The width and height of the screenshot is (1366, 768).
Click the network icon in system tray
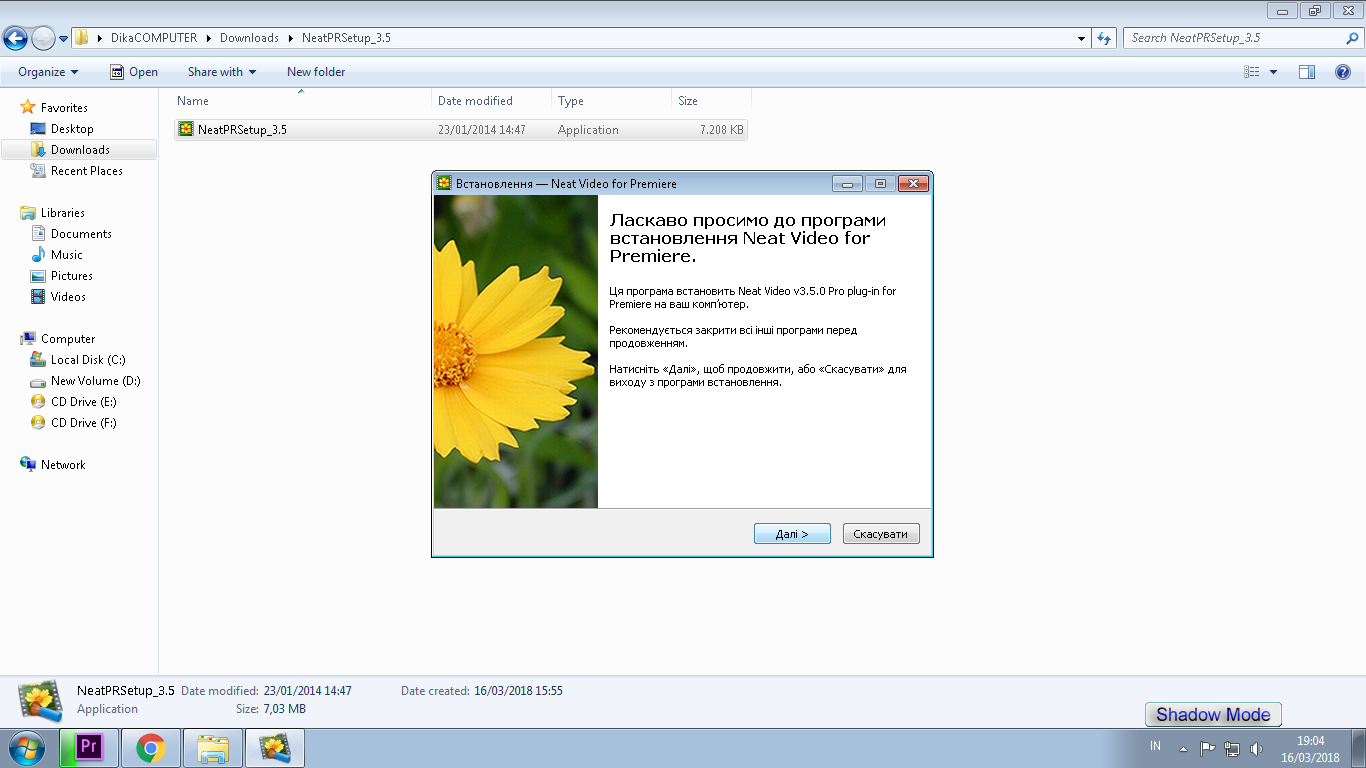(x=1232, y=748)
